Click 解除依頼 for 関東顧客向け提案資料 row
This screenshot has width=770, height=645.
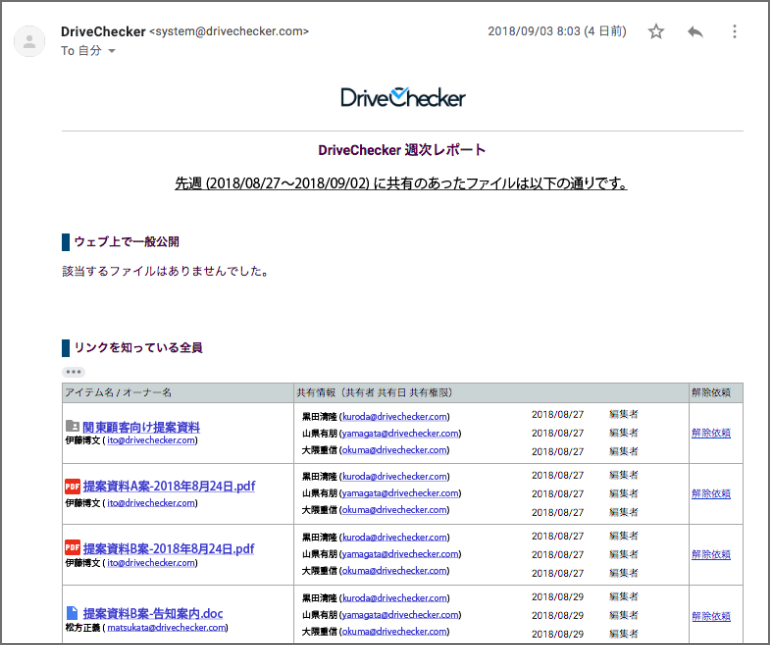click(x=711, y=433)
